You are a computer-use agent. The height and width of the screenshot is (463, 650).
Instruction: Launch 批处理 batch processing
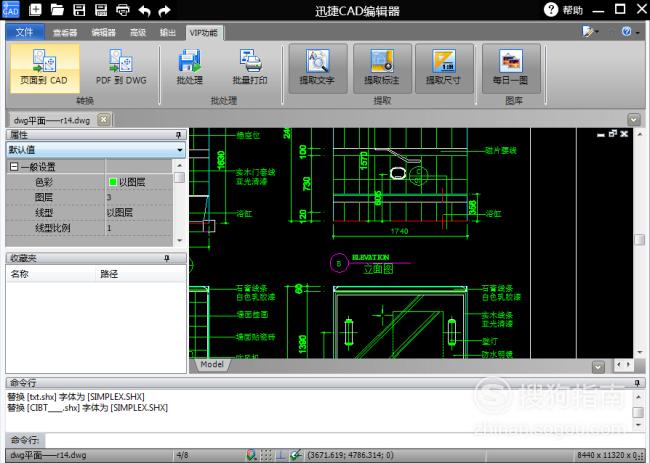(x=189, y=68)
